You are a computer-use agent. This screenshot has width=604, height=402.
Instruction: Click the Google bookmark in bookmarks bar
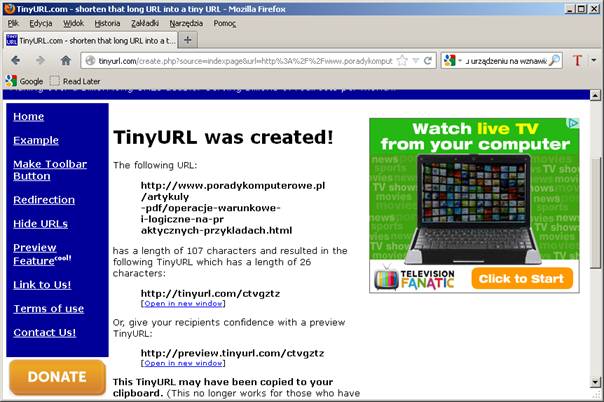coord(24,81)
